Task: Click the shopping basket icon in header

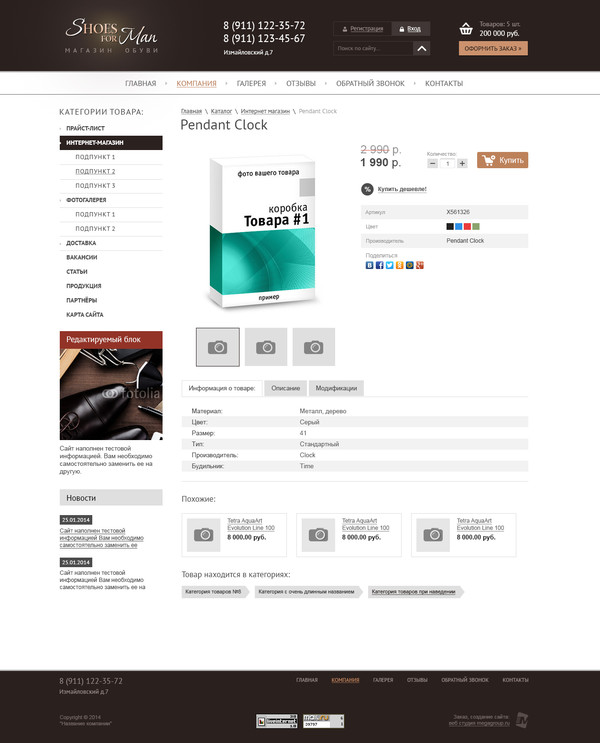Action: (466, 29)
